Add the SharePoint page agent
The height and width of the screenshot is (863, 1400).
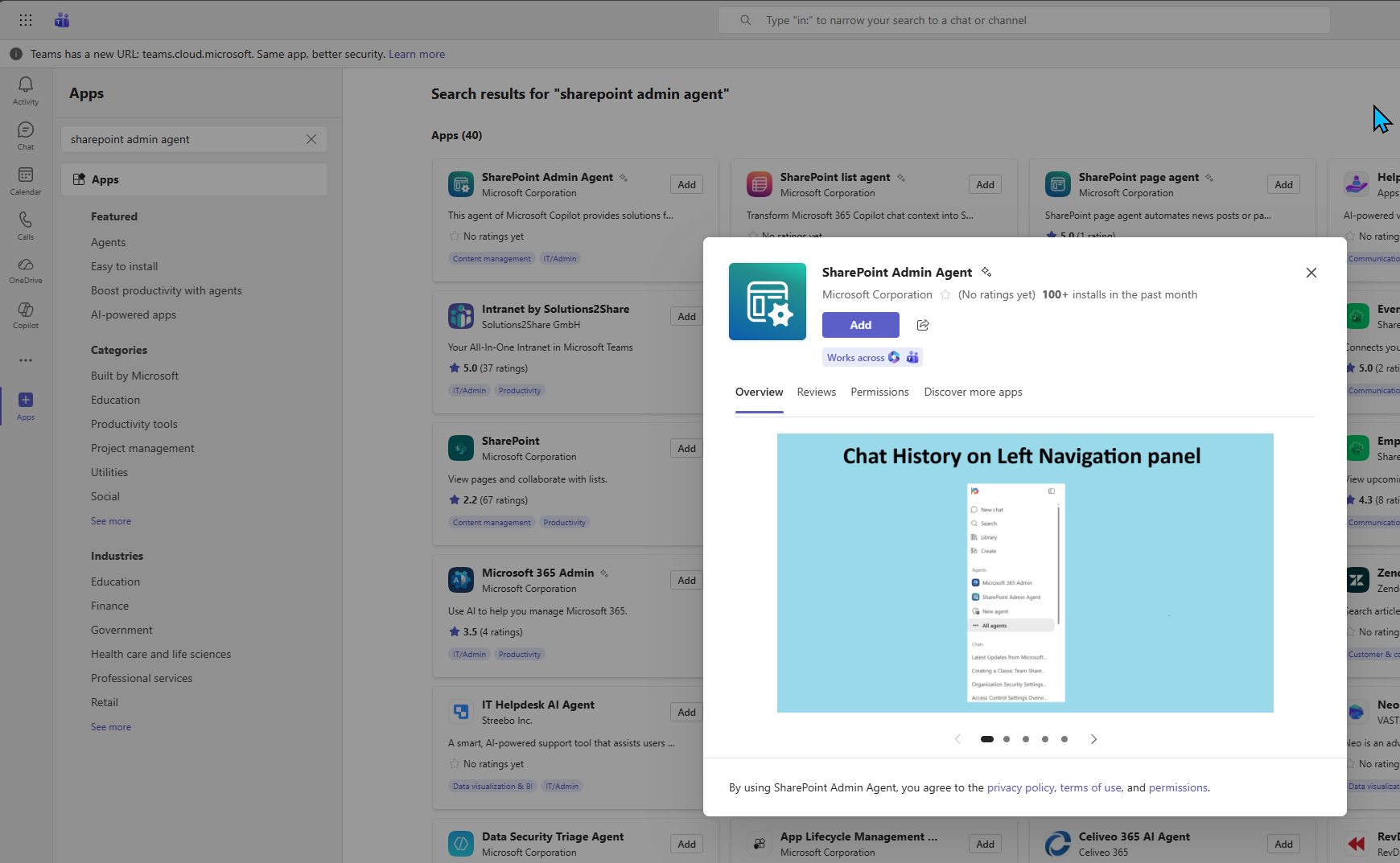[x=1283, y=184]
